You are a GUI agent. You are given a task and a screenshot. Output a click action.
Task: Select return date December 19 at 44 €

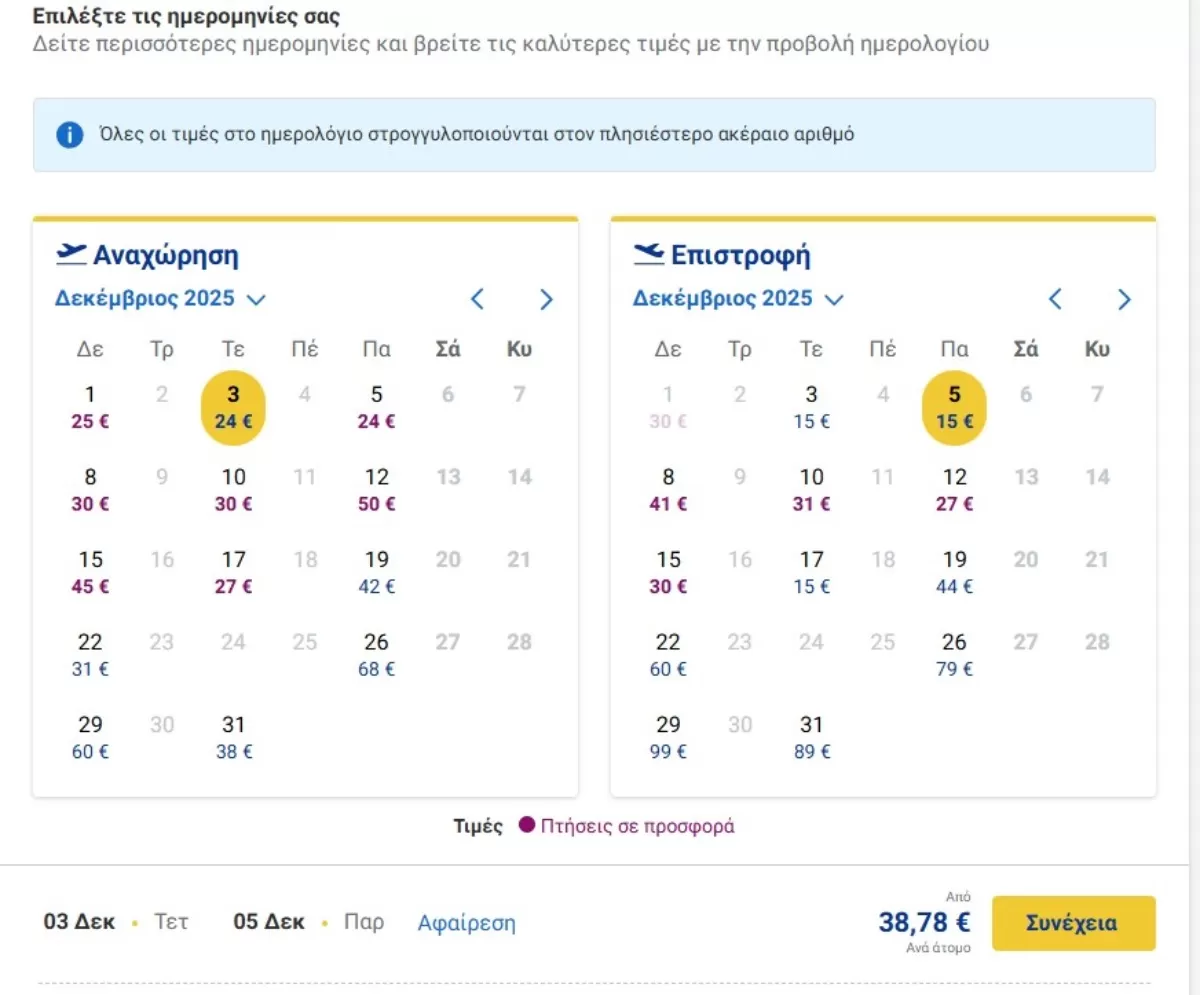point(954,571)
